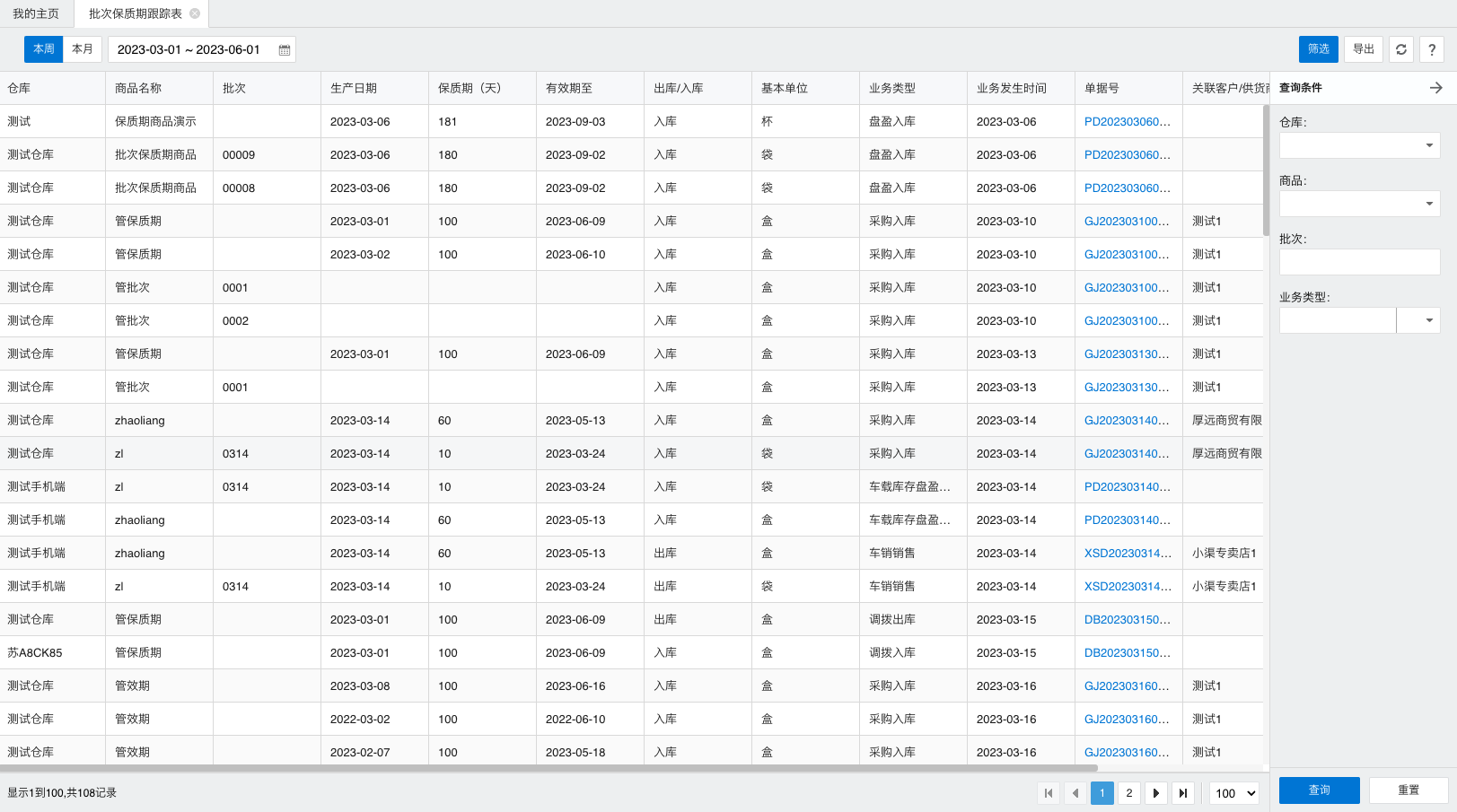Go to the next page arrow

tap(1156, 793)
